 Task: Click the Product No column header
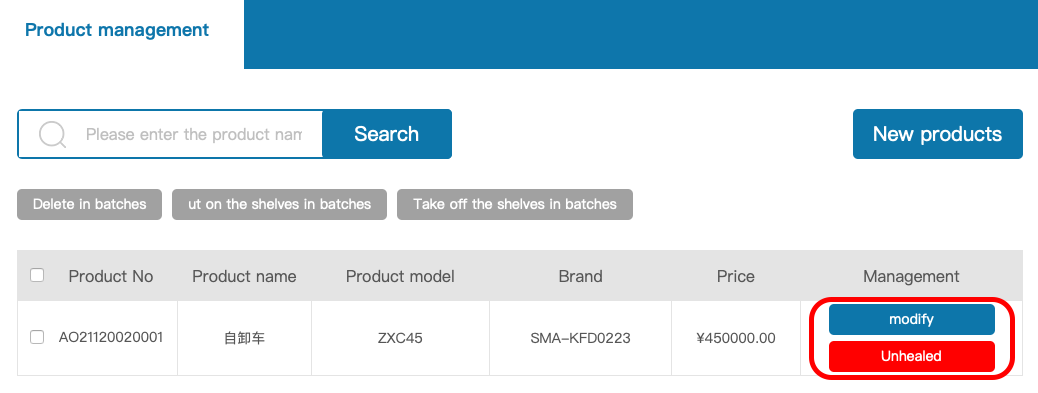click(111, 276)
